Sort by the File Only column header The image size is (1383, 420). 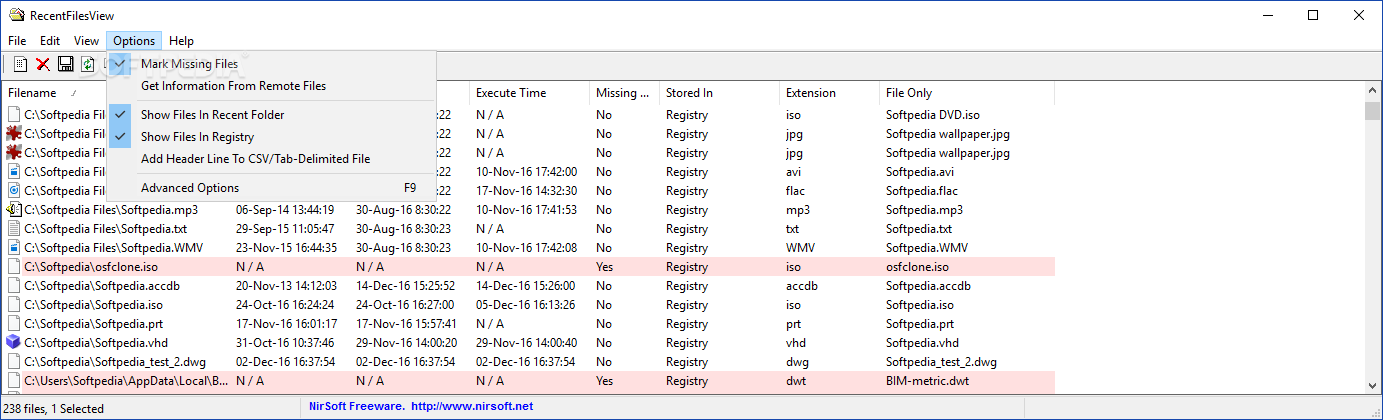pyautogui.click(x=967, y=93)
